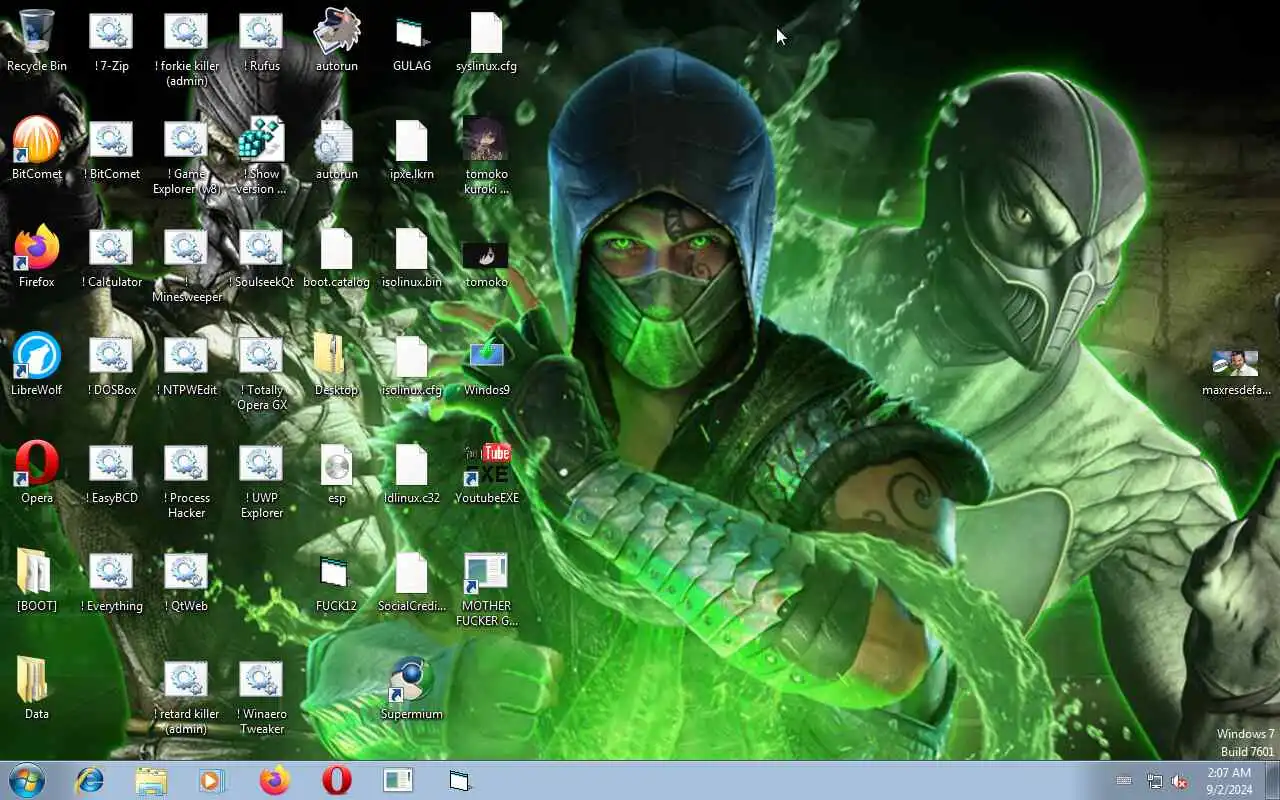This screenshot has width=1280, height=800.
Task: Launch Firefox from the taskbar
Action: click(x=275, y=780)
